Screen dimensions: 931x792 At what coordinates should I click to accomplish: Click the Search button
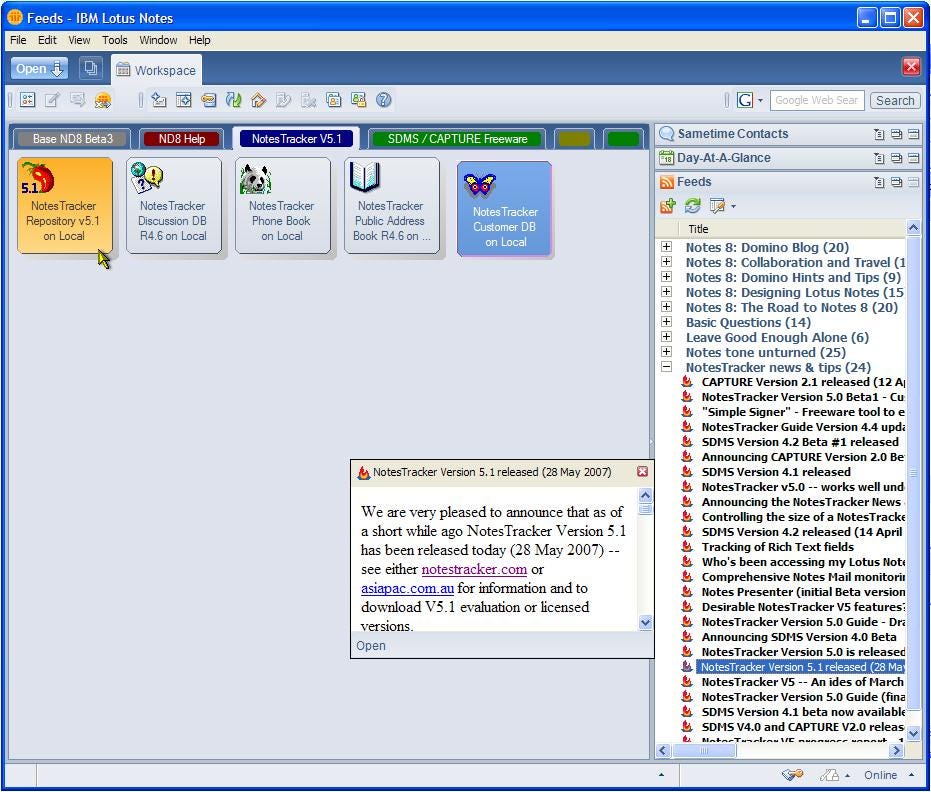pos(895,100)
